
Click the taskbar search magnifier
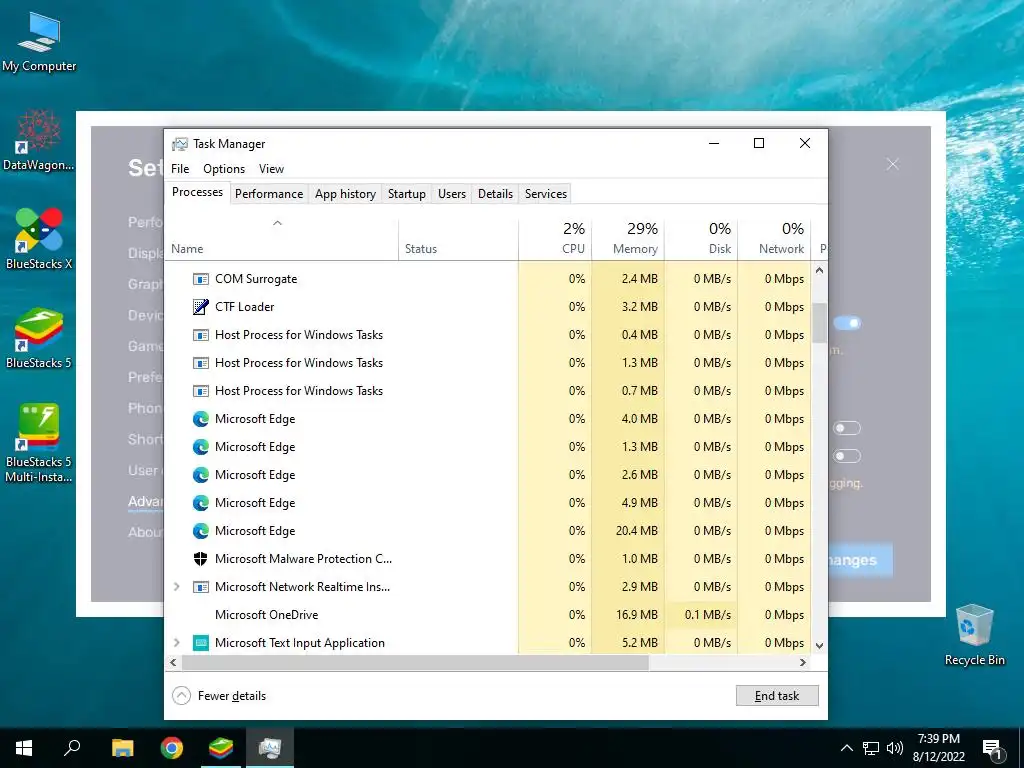pyautogui.click(x=72, y=748)
